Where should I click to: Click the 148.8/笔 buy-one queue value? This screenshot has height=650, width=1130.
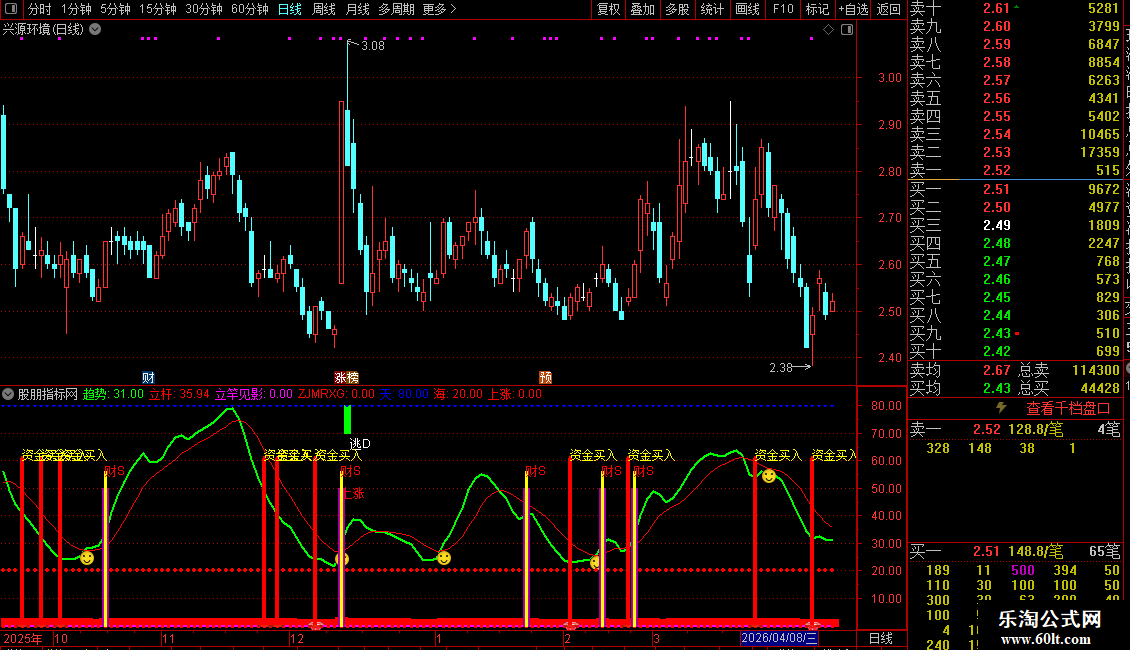click(x=1036, y=551)
